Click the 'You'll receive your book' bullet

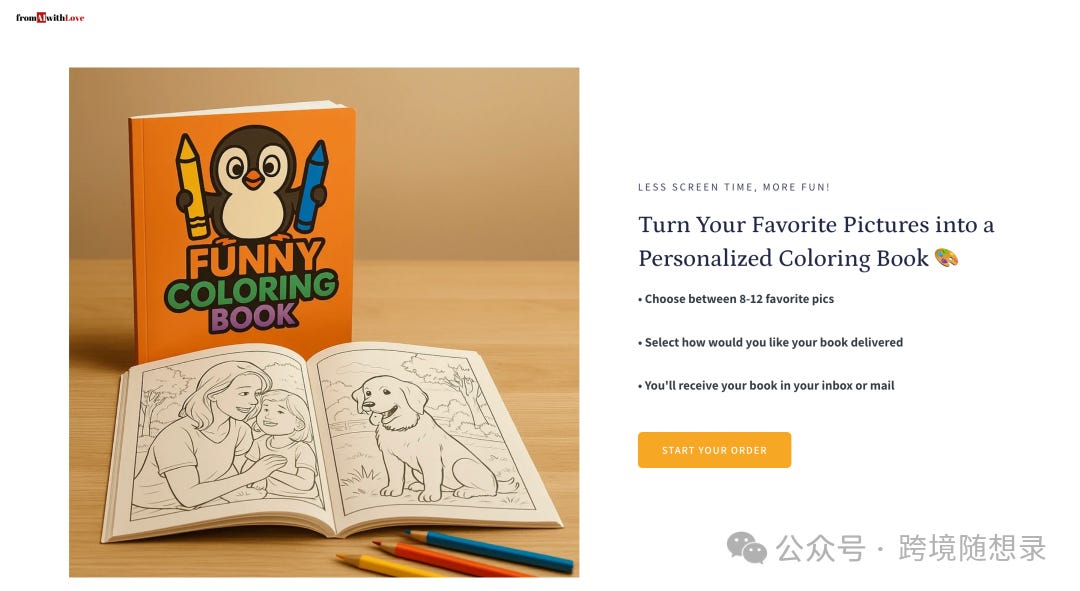(x=766, y=386)
